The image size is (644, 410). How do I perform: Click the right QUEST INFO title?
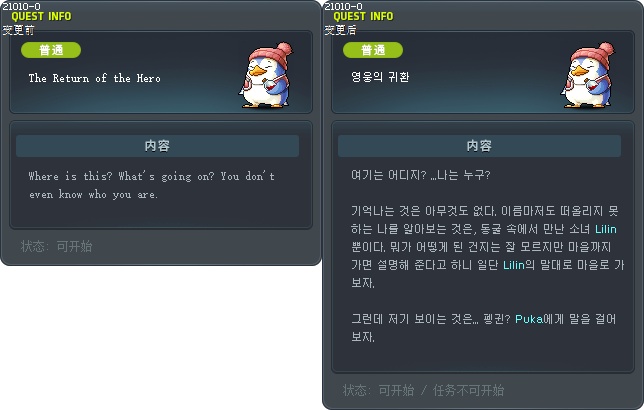coord(363,16)
